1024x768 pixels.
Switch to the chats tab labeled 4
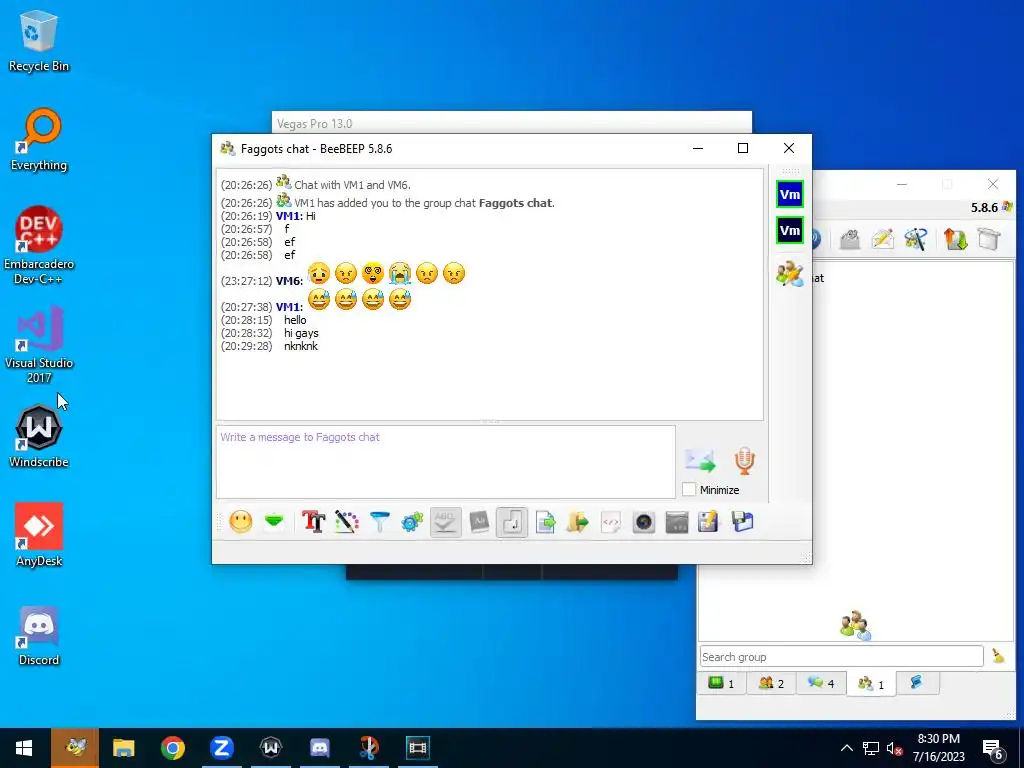pos(820,683)
